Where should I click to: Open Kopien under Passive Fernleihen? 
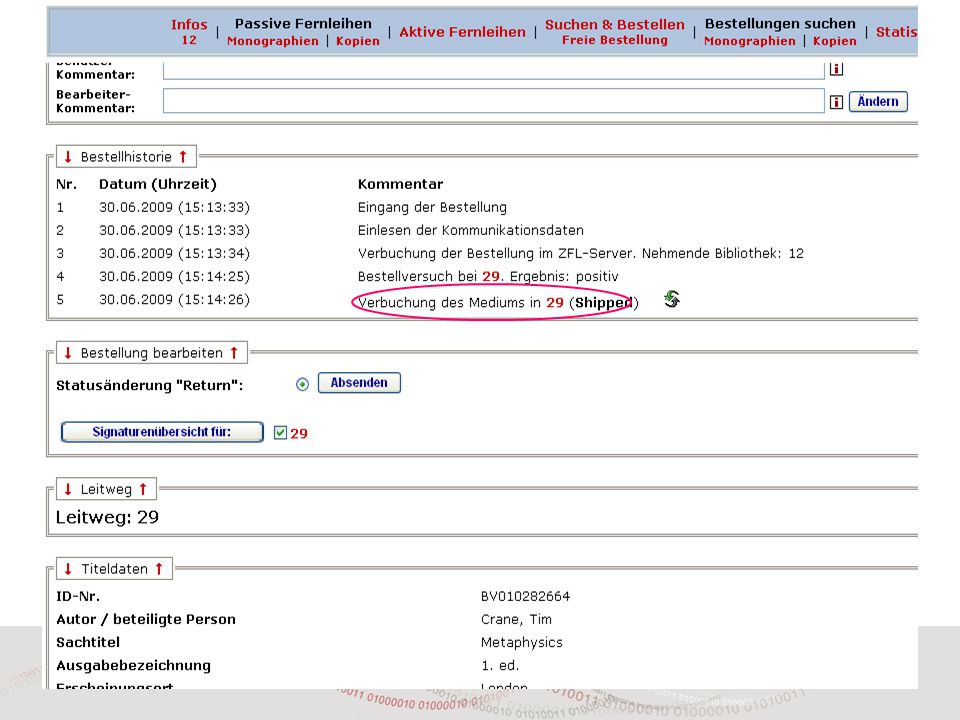(358, 41)
